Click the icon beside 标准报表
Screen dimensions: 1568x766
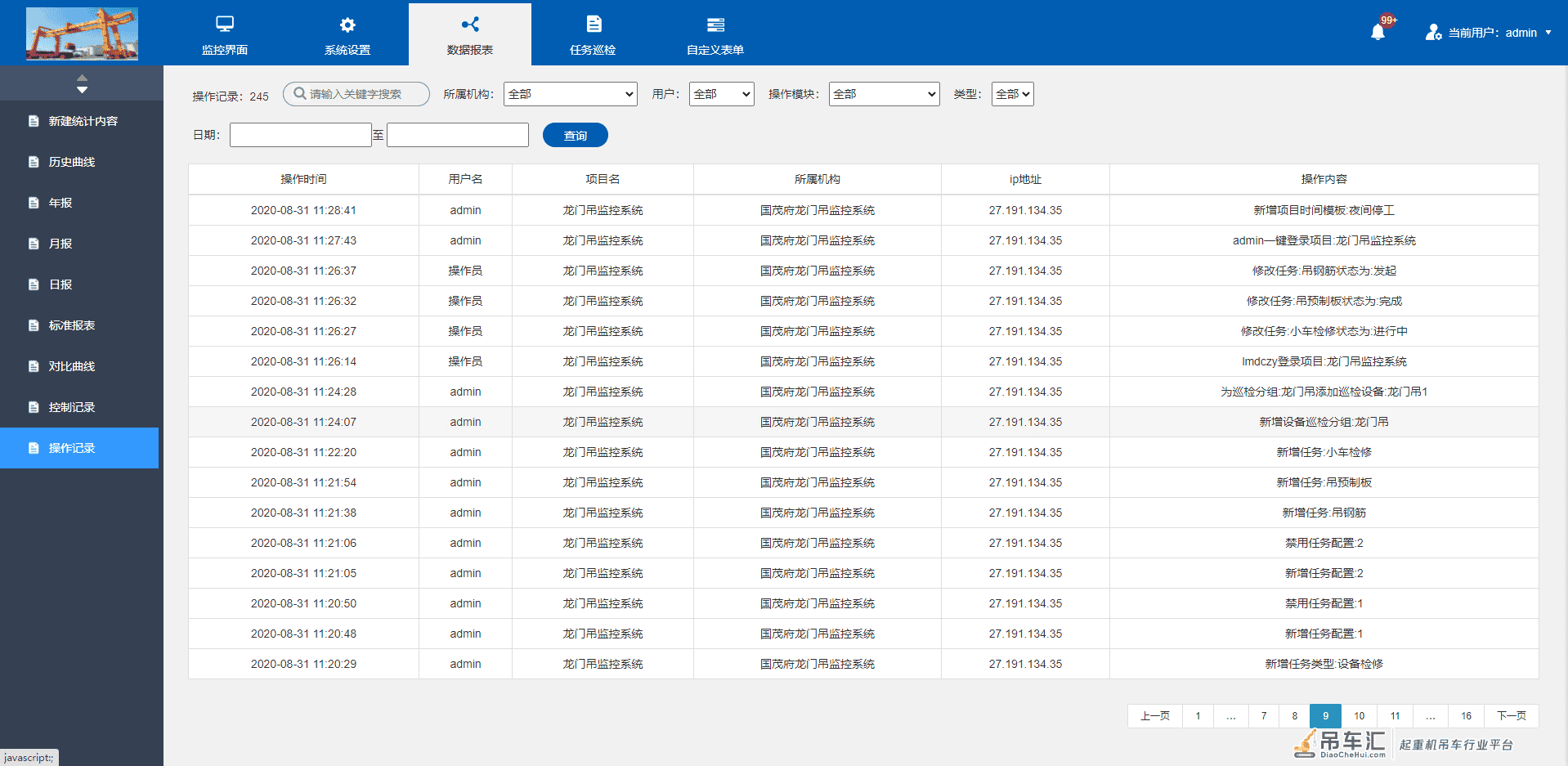point(34,325)
